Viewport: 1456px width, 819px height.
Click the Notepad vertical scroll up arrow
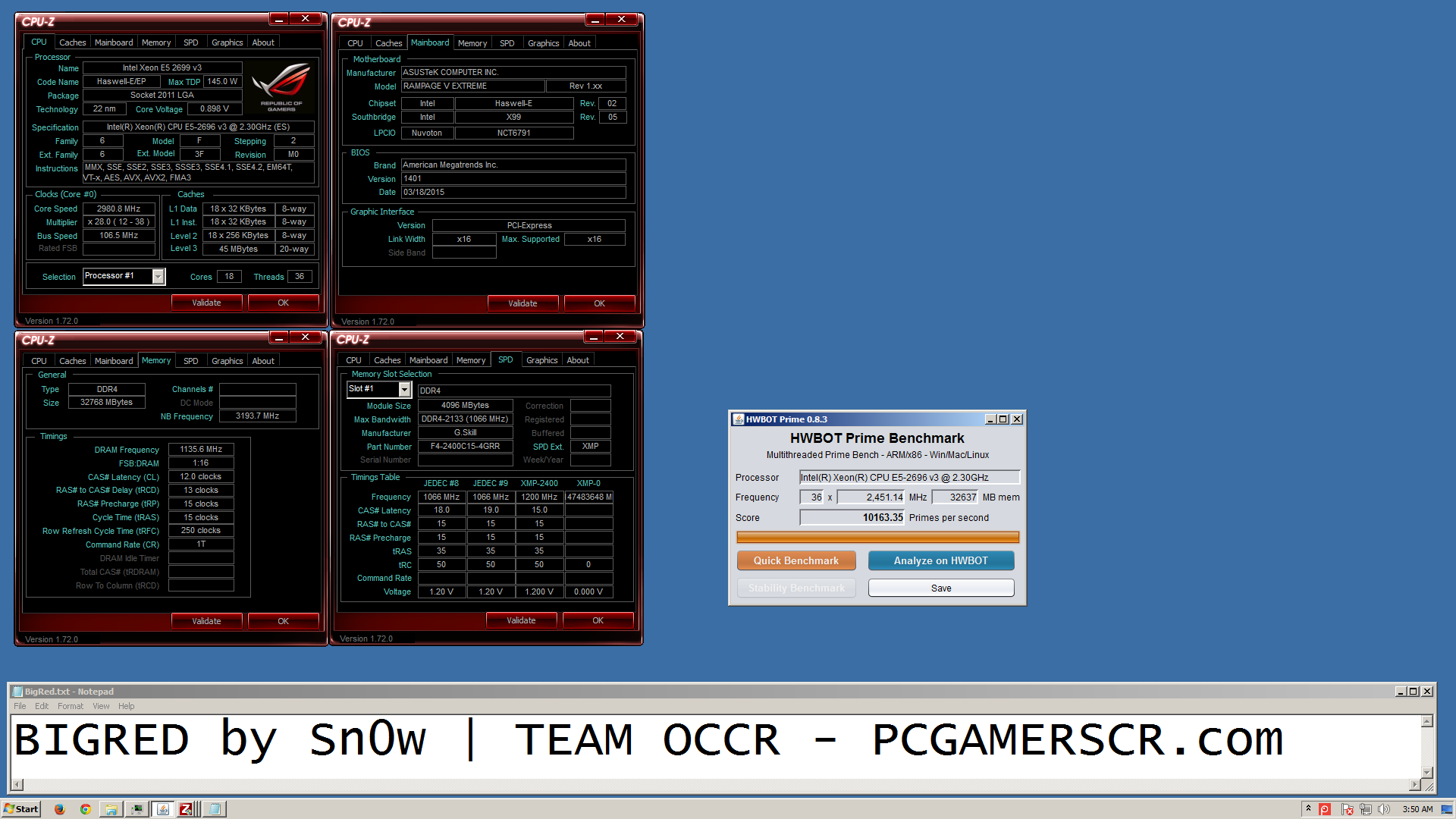click(1426, 721)
